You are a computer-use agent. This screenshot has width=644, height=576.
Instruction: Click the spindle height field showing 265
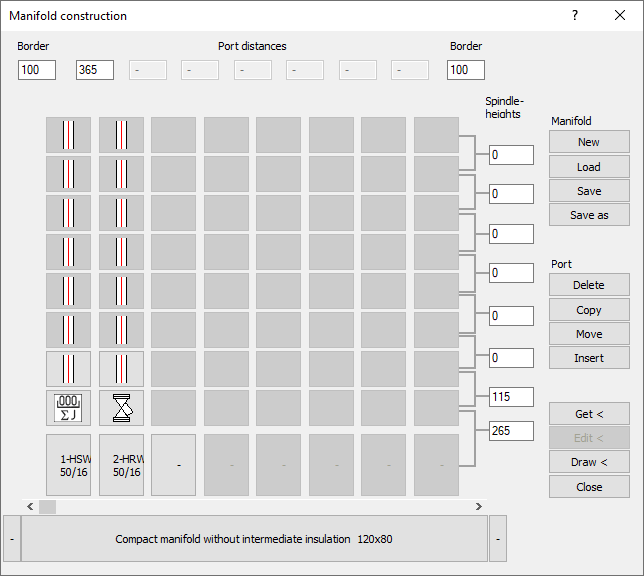coord(511,431)
